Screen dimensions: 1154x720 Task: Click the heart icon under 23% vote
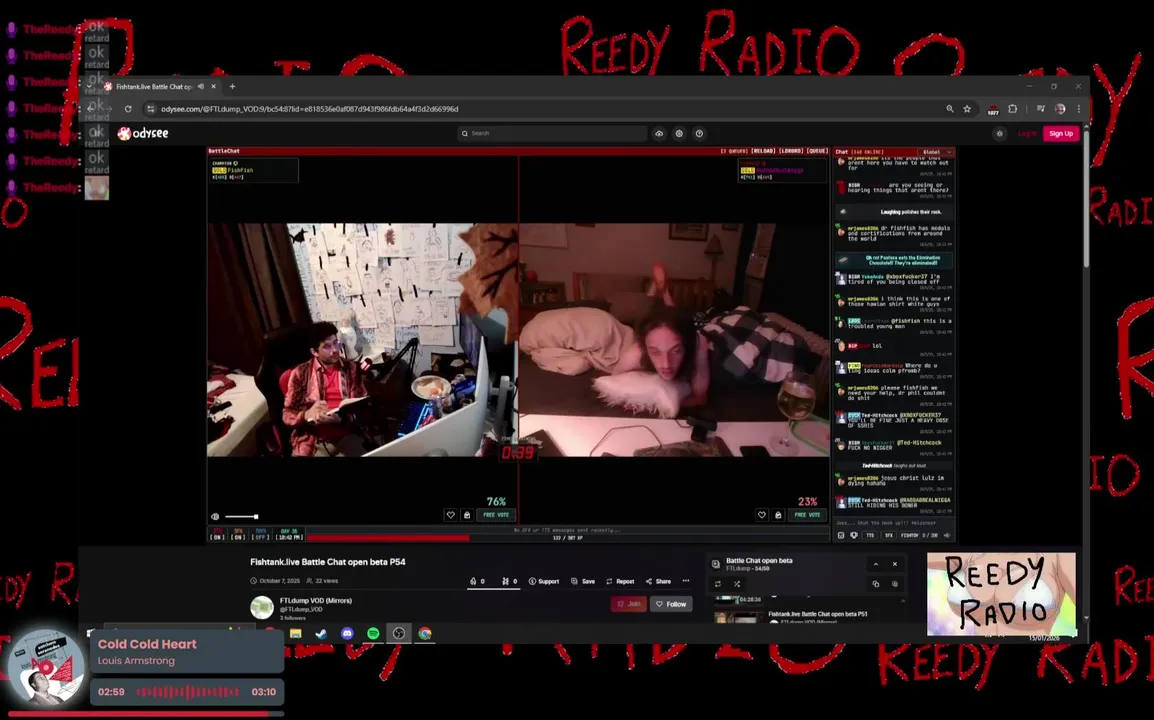pyautogui.click(x=762, y=515)
